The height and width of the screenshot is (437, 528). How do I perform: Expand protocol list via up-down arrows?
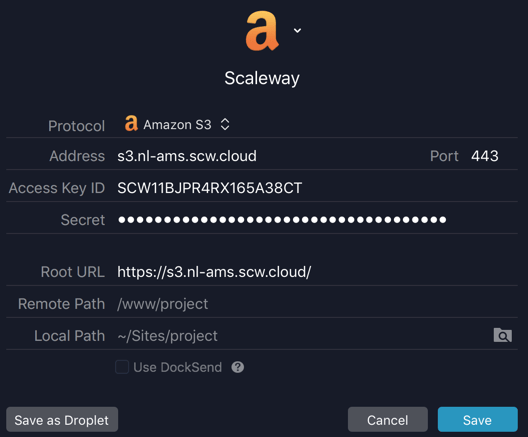point(225,125)
